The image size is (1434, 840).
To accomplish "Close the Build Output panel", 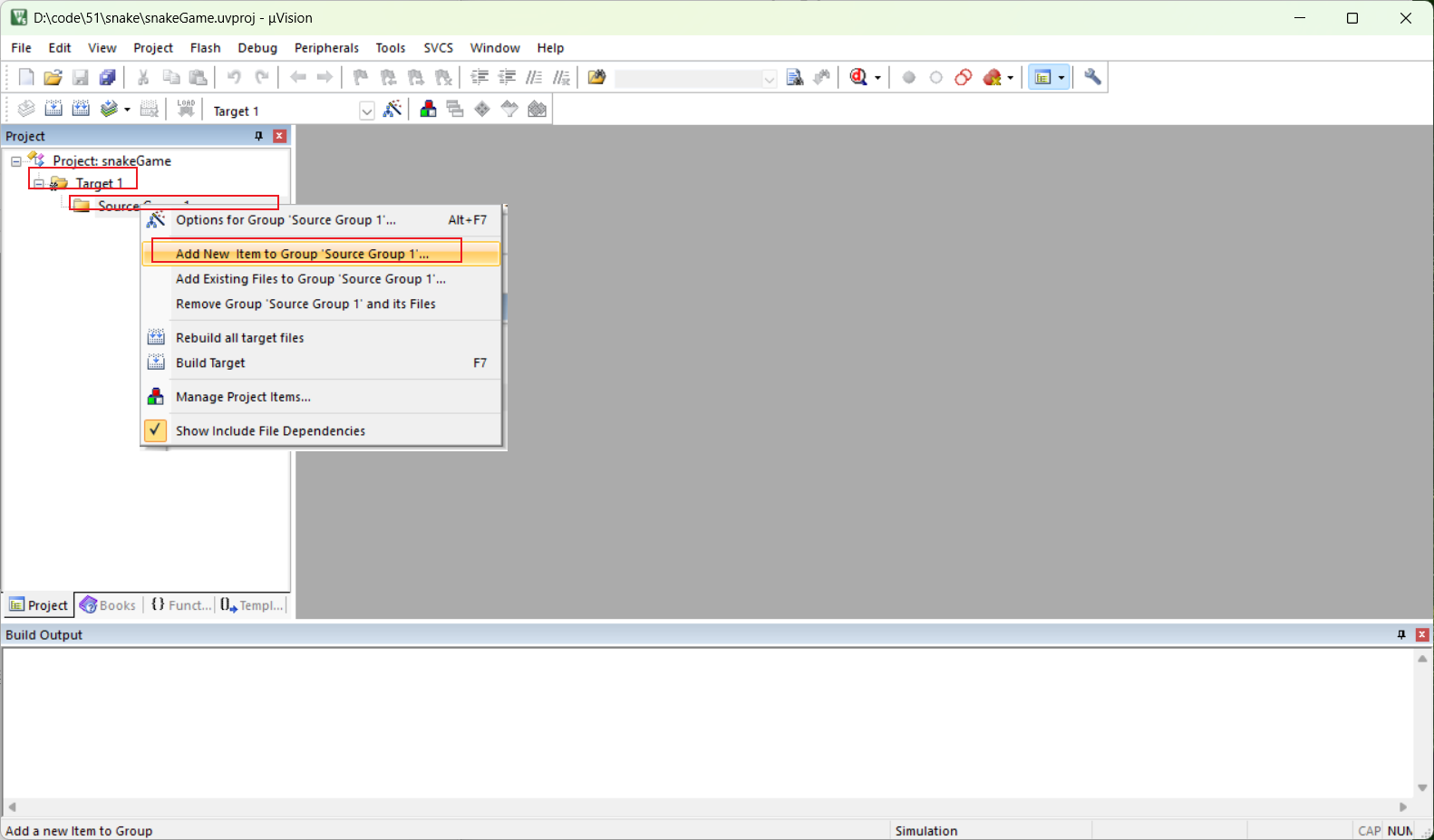I will click(x=1422, y=635).
